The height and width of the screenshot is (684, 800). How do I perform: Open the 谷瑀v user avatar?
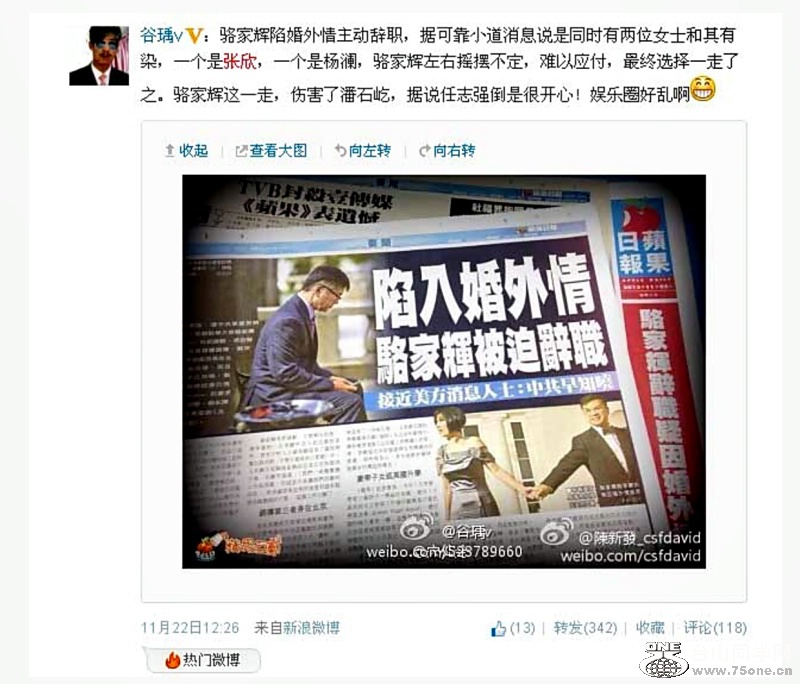[99, 56]
